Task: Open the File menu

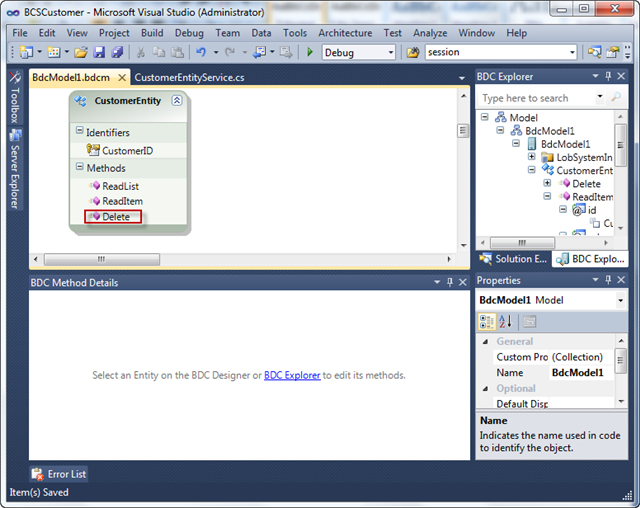Action: 20,33
